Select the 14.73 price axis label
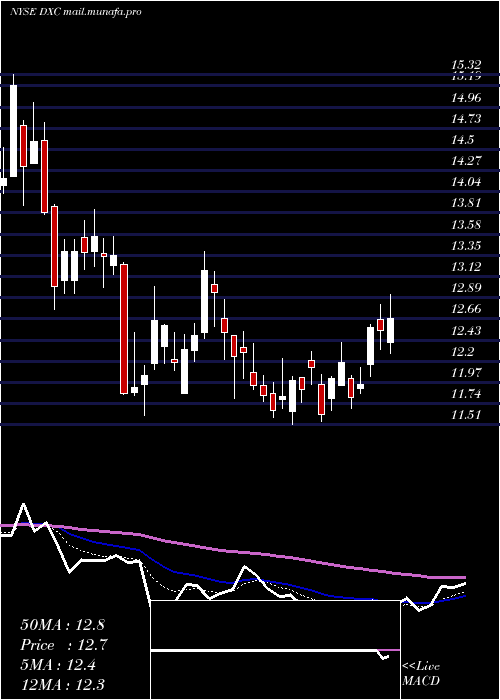 (466, 119)
